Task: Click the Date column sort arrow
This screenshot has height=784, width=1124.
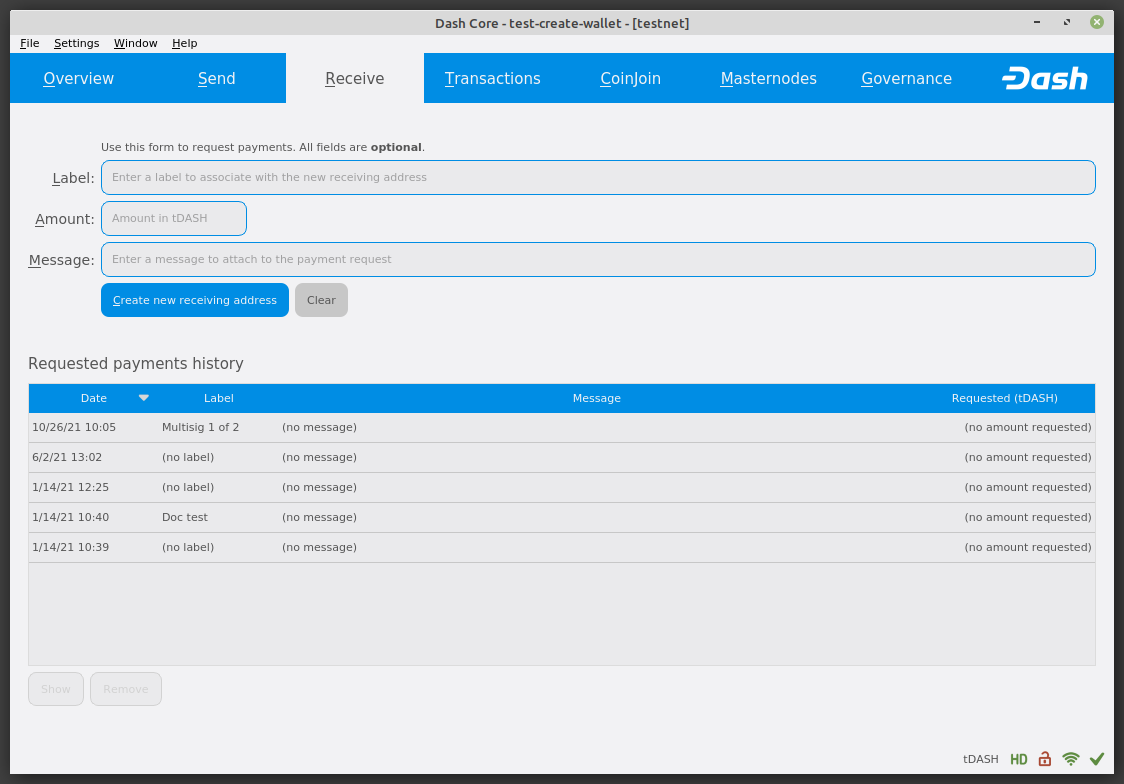Action: click(144, 398)
